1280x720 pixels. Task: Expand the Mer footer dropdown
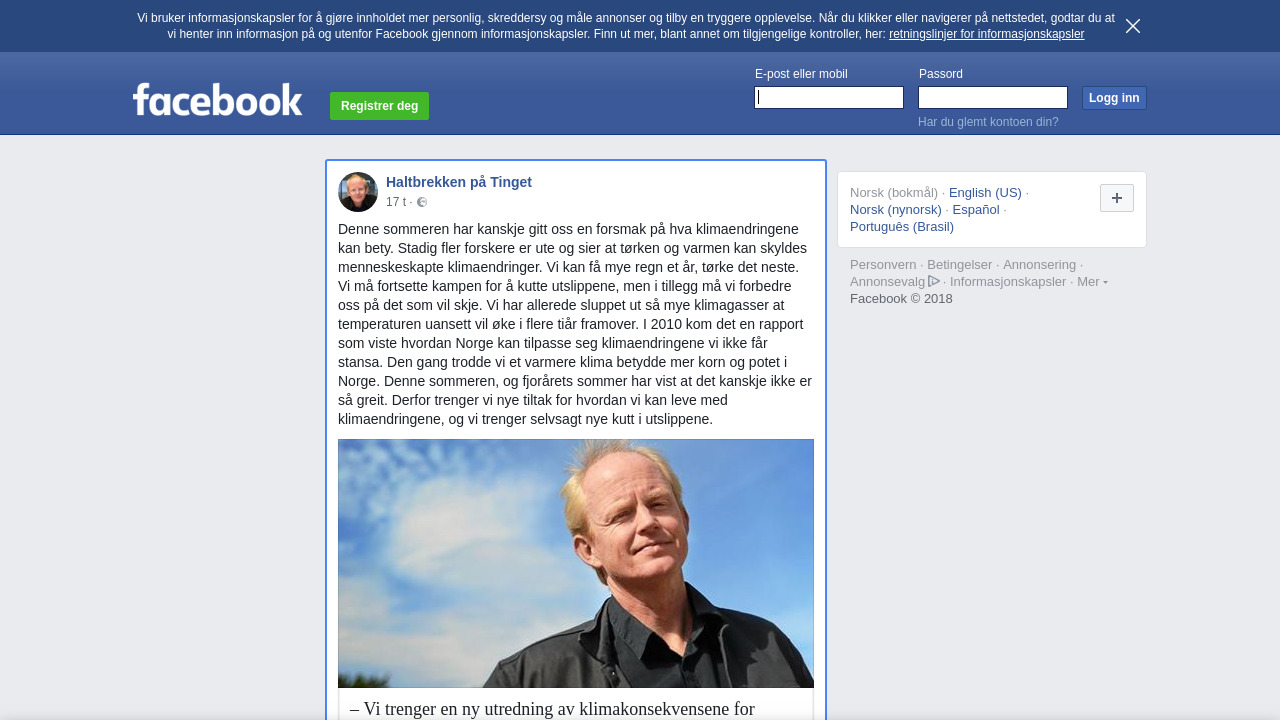coord(1092,282)
